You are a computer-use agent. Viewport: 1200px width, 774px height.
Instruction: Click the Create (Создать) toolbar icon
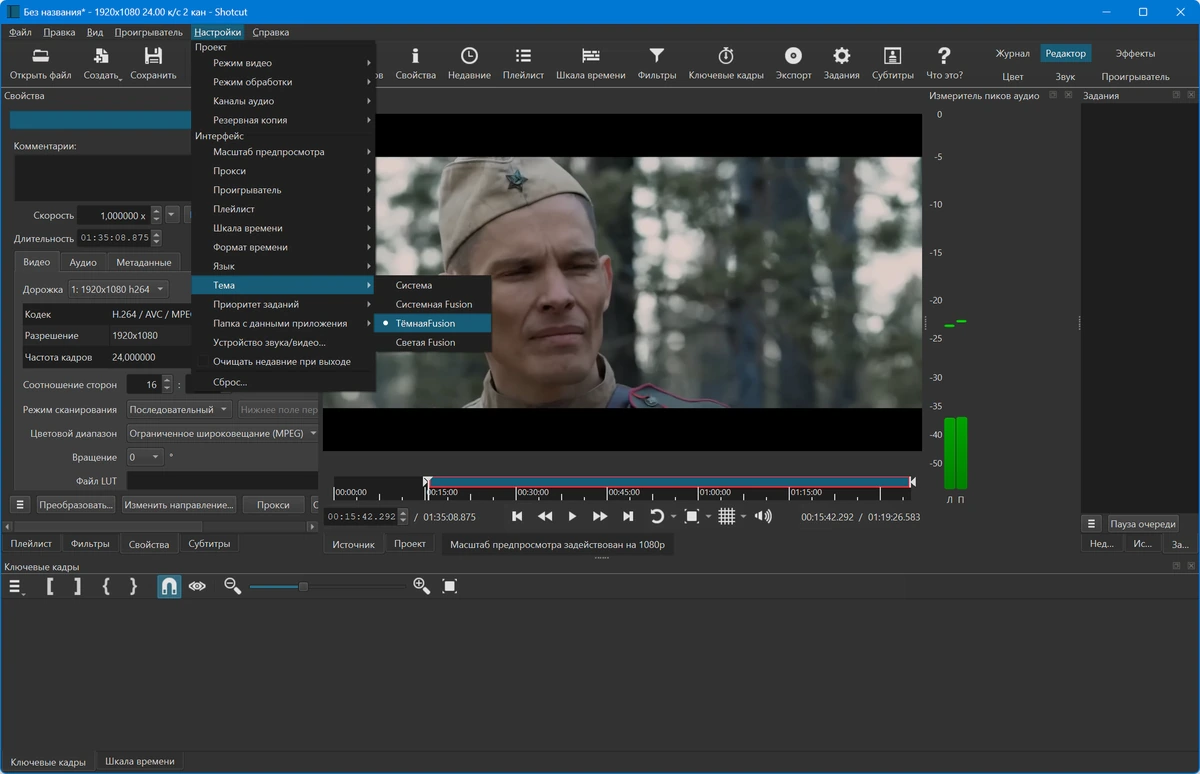pos(102,62)
